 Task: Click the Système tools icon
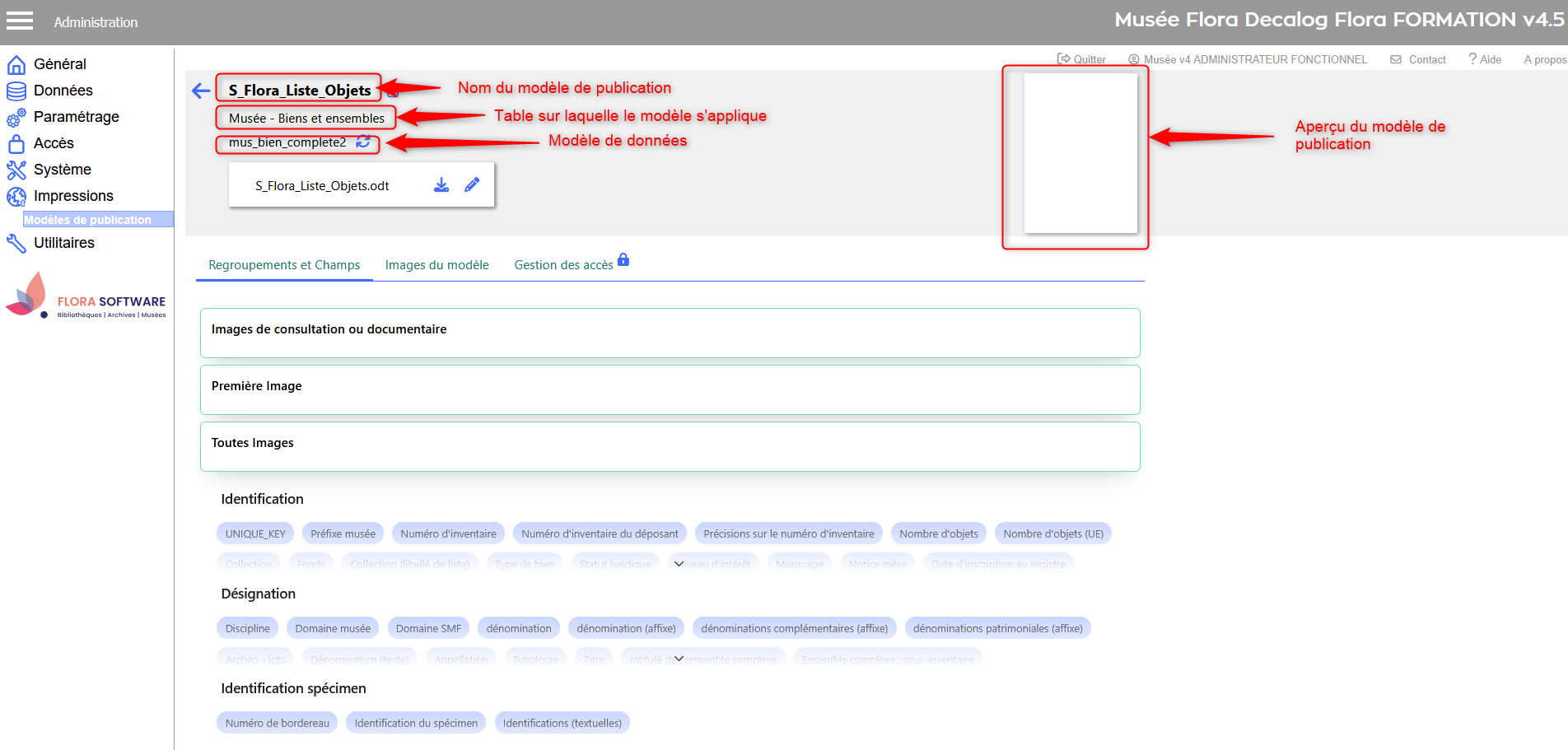click(x=16, y=170)
